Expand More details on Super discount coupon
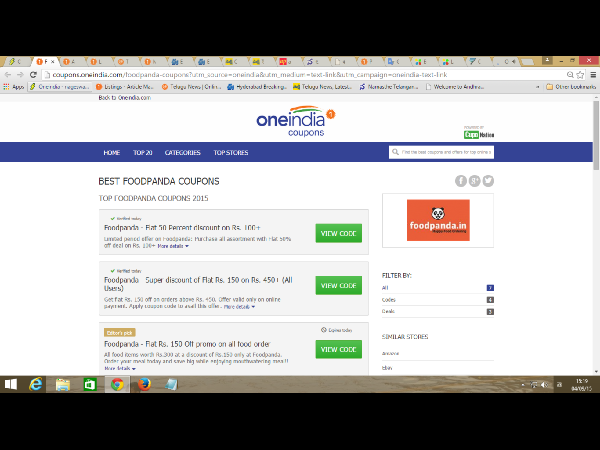 (x=238, y=307)
